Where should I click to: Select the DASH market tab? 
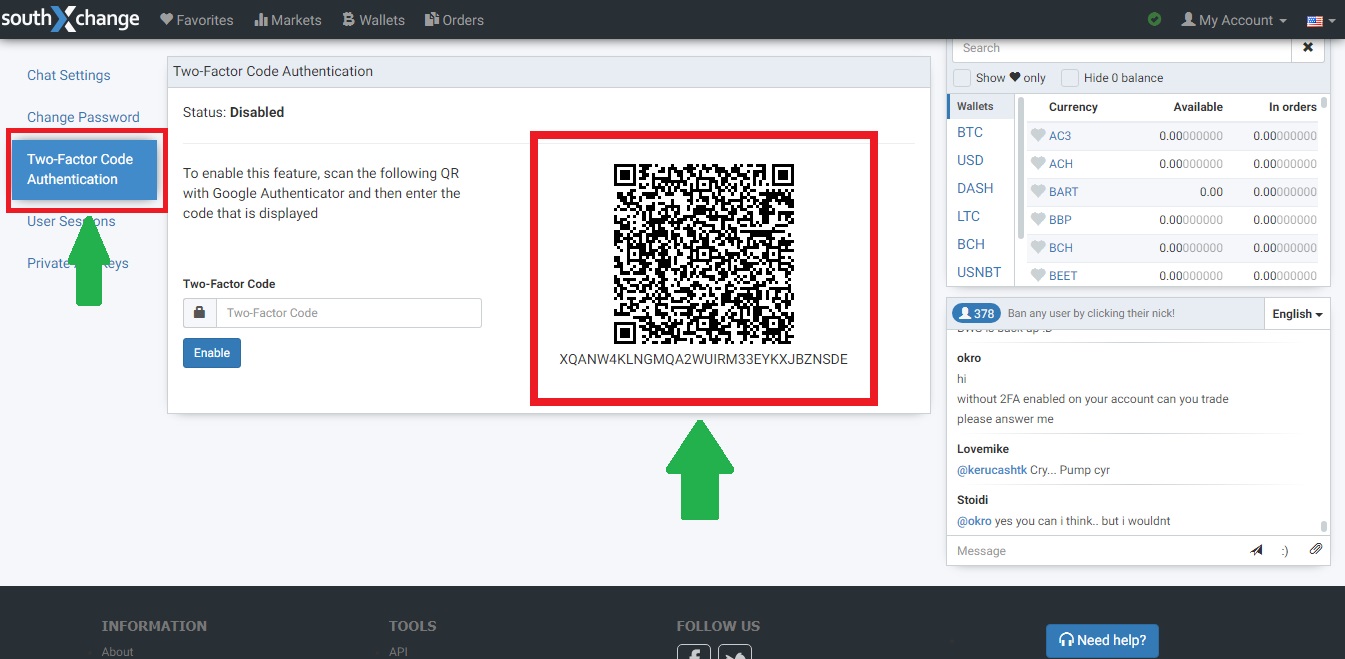(x=975, y=188)
